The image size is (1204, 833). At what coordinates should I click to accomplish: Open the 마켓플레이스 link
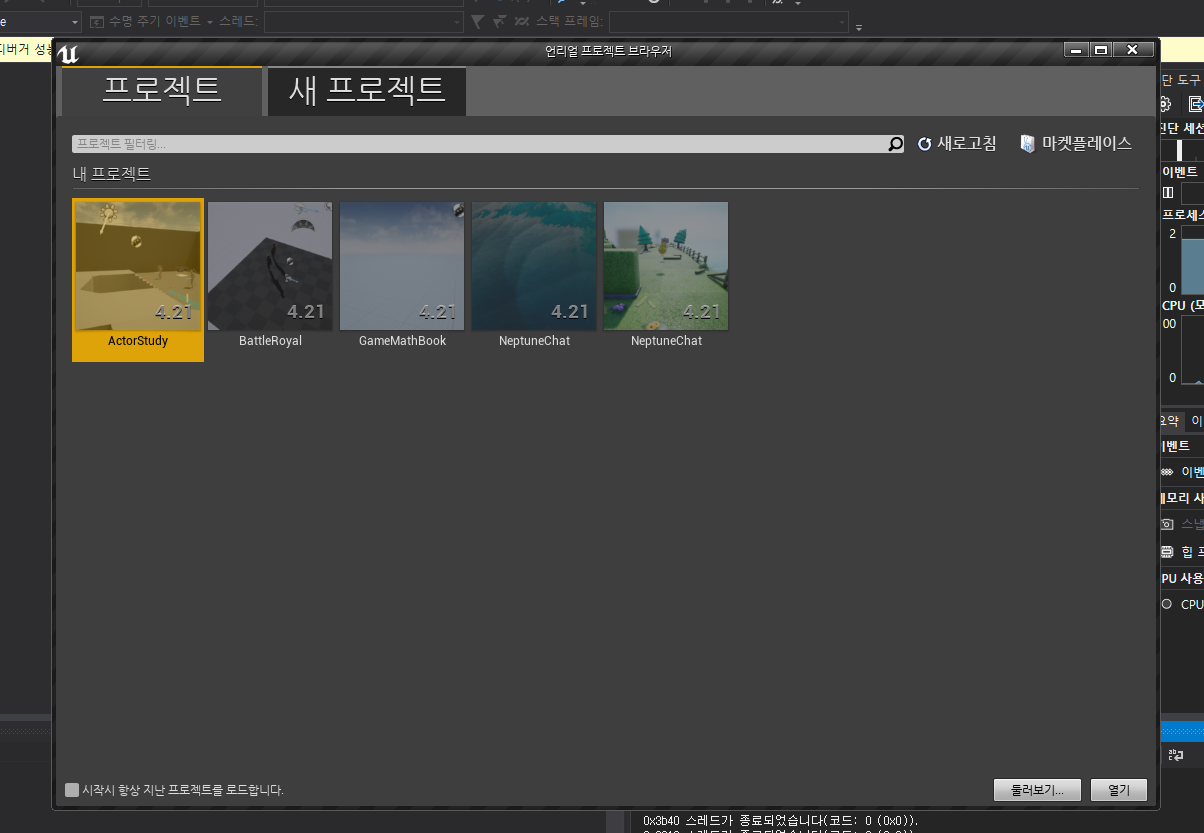click(1076, 144)
